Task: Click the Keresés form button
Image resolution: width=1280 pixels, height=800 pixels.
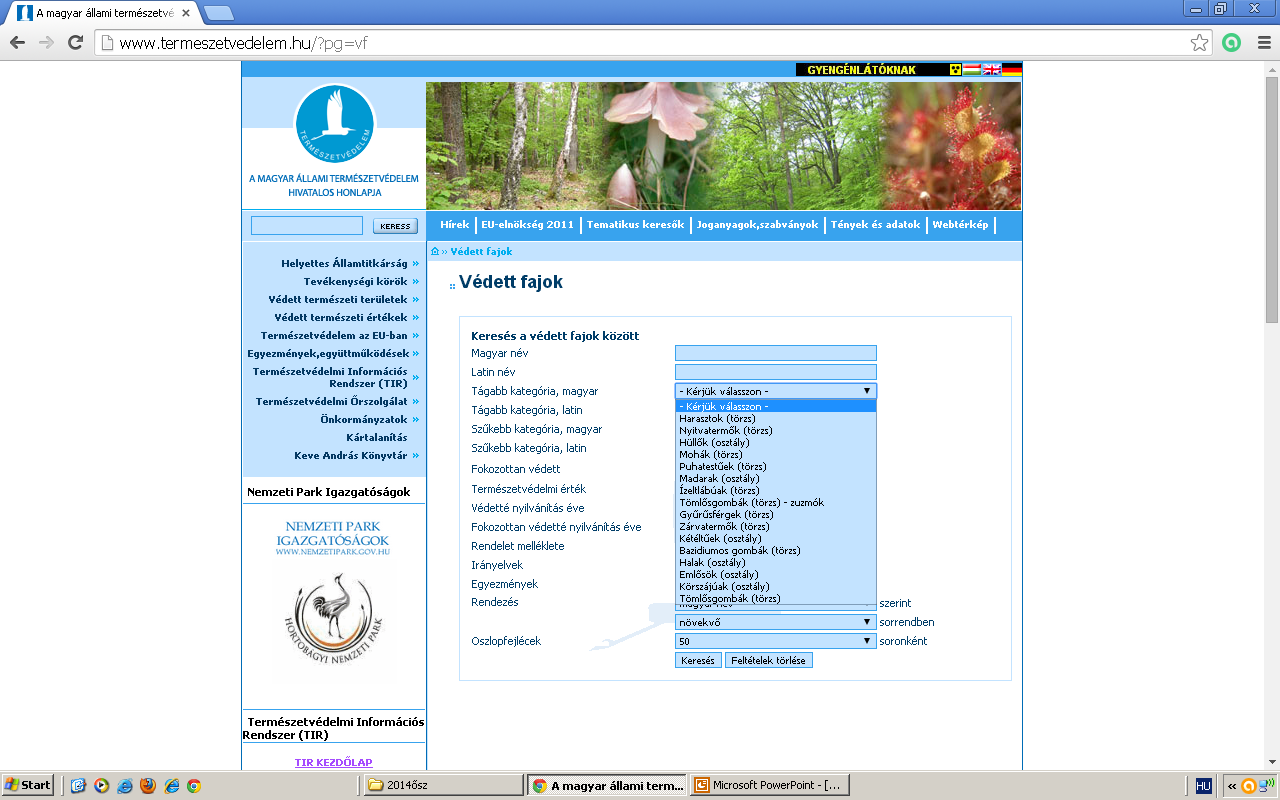Action: click(698, 661)
